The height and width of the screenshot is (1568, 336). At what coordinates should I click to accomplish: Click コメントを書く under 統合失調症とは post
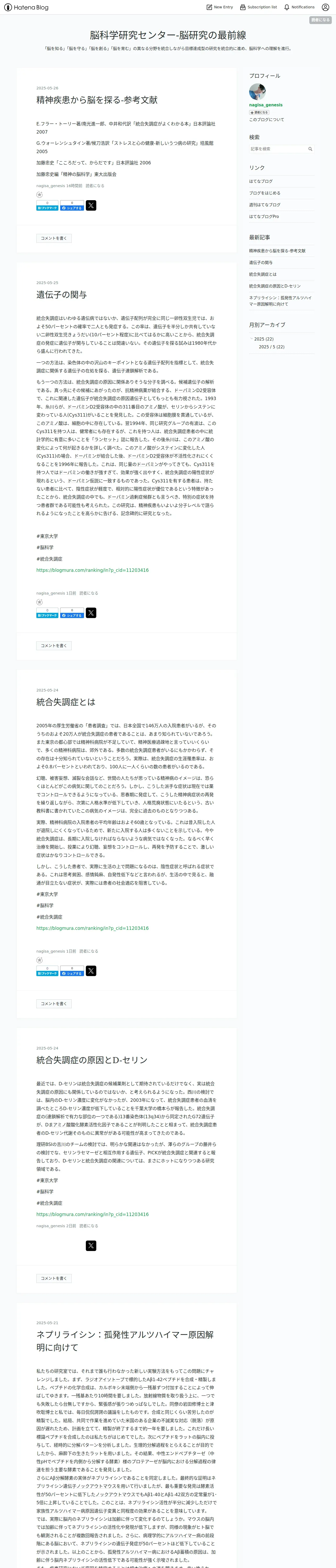(54, 1004)
